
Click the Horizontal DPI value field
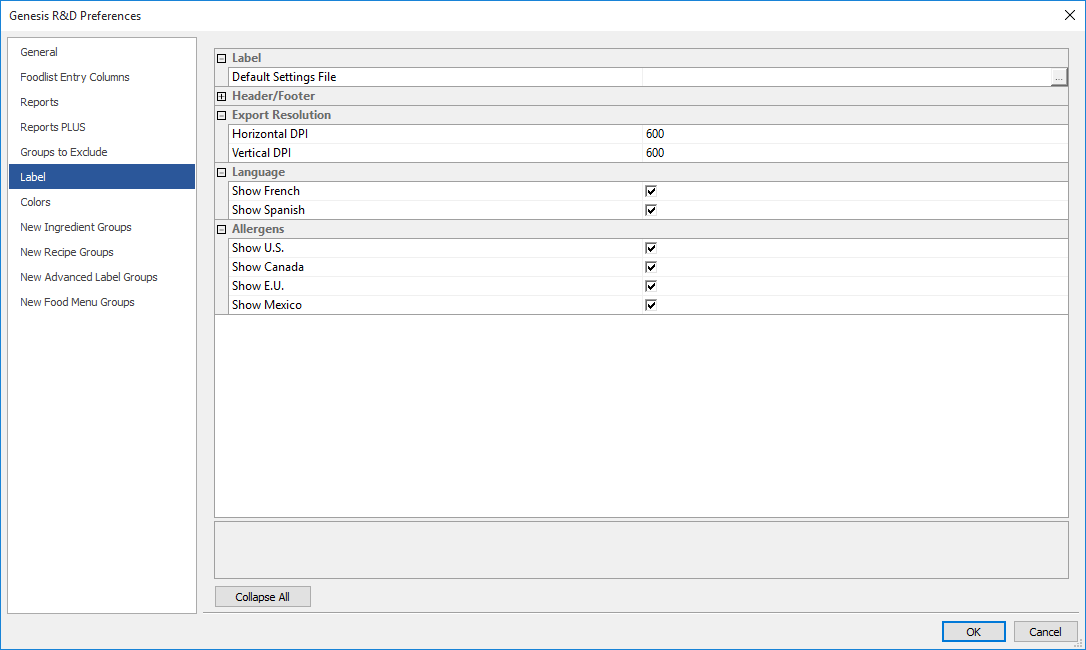[x=855, y=134]
